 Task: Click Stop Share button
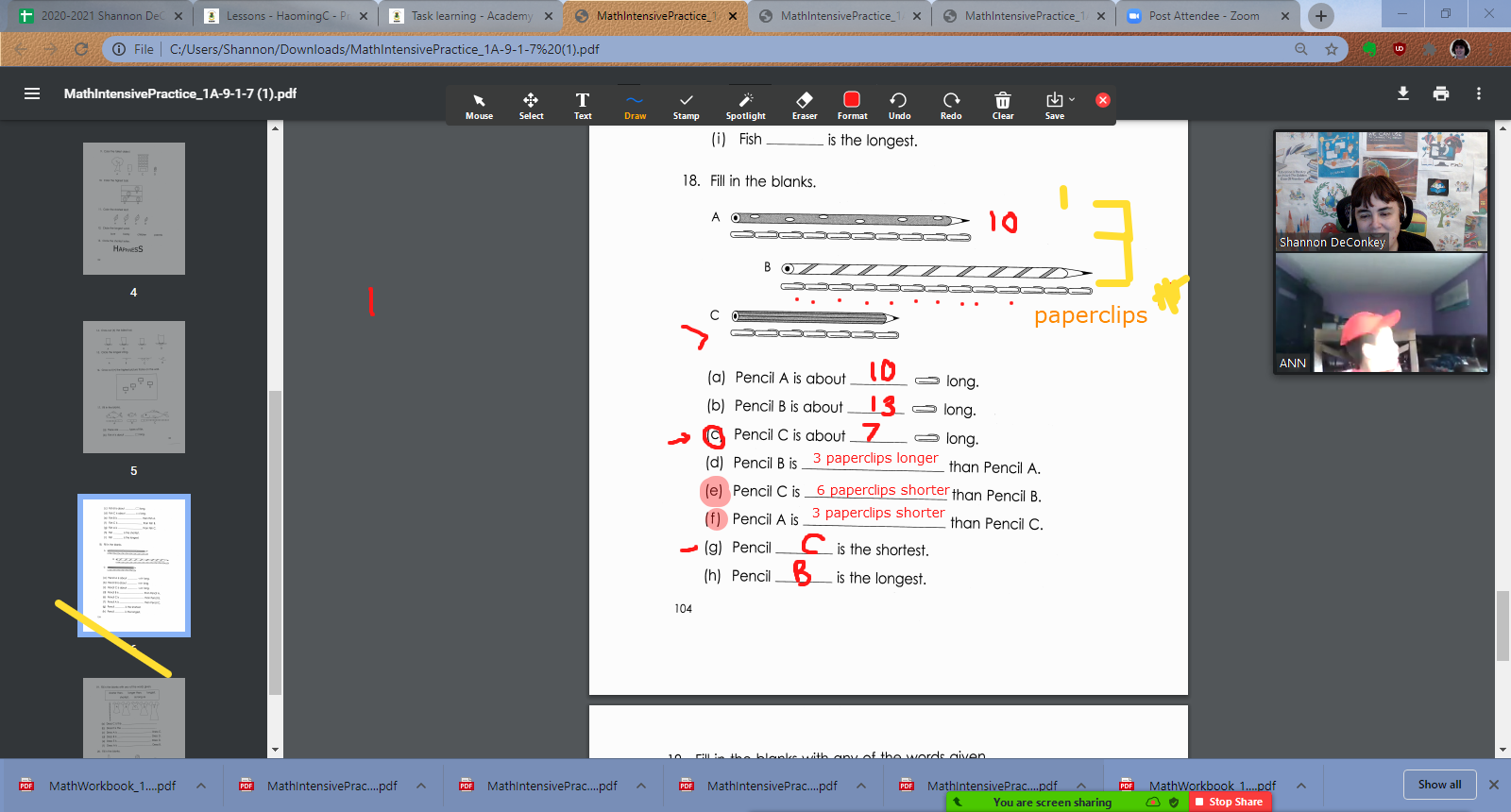1230,802
